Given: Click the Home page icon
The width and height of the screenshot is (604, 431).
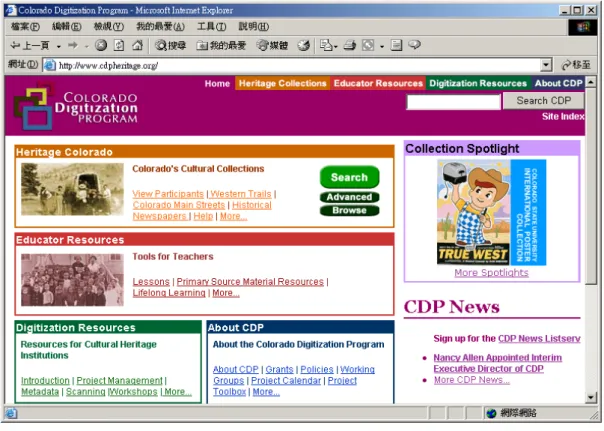Looking at the screenshot, I should click(138, 45).
